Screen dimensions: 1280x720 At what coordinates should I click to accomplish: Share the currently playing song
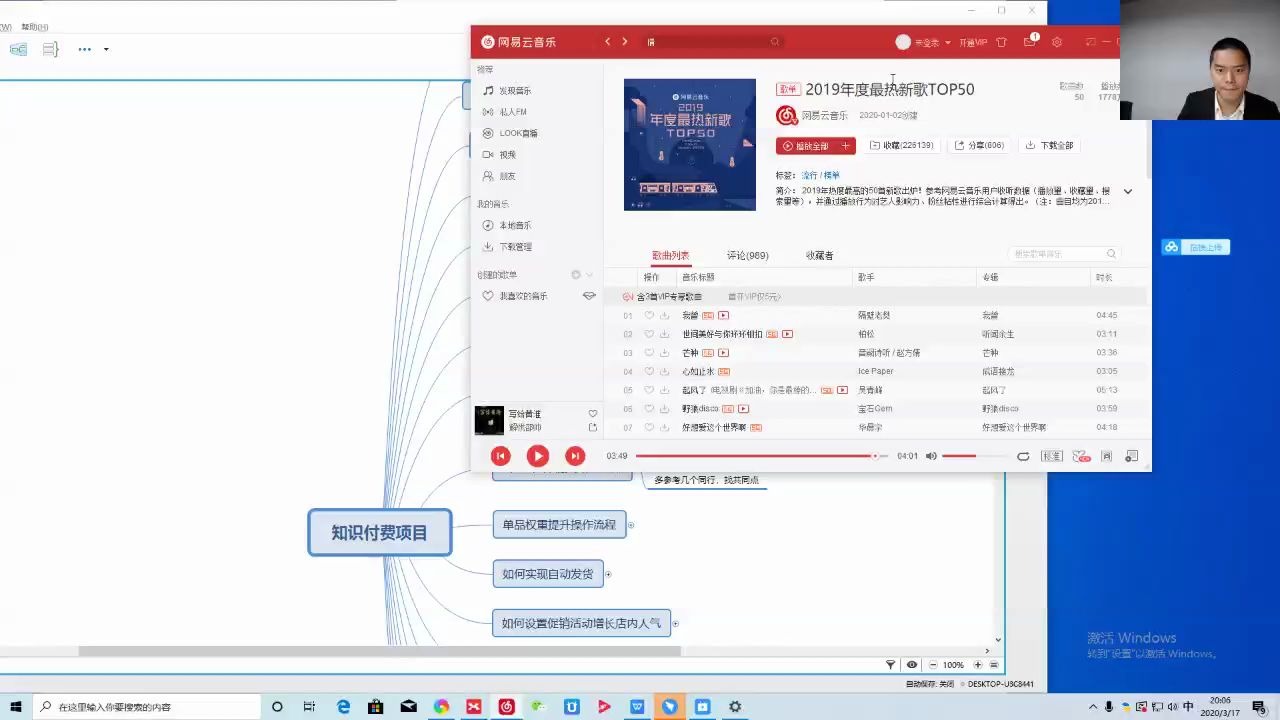coord(593,428)
